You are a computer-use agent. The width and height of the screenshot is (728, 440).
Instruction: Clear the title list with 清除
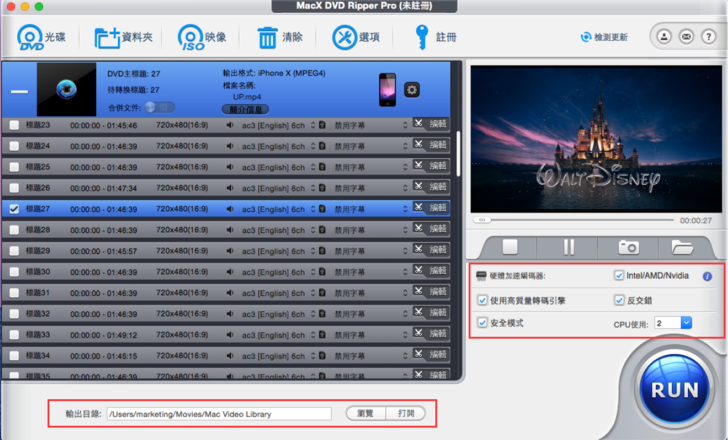point(280,37)
